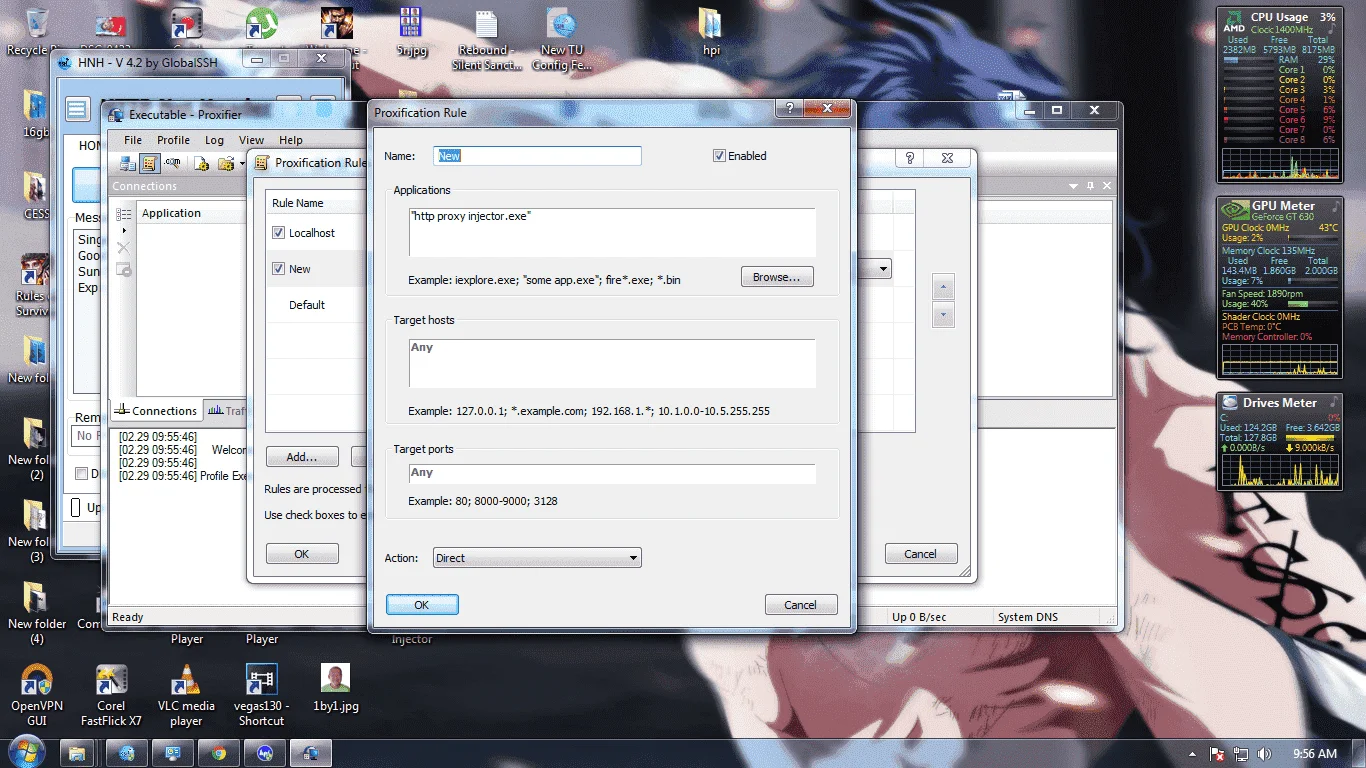The height and width of the screenshot is (768, 1366).
Task: Click the Drives Meter gadget title
Action: (1280, 403)
